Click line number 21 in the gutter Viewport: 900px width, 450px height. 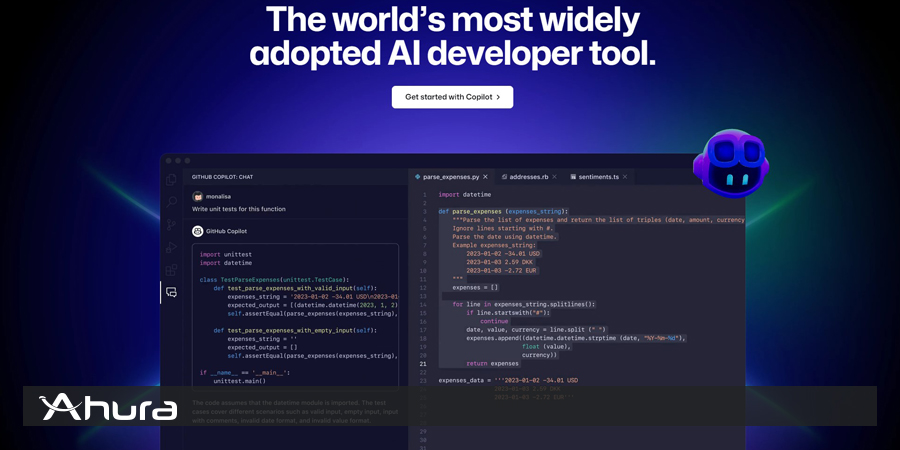[x=423, y=363]
